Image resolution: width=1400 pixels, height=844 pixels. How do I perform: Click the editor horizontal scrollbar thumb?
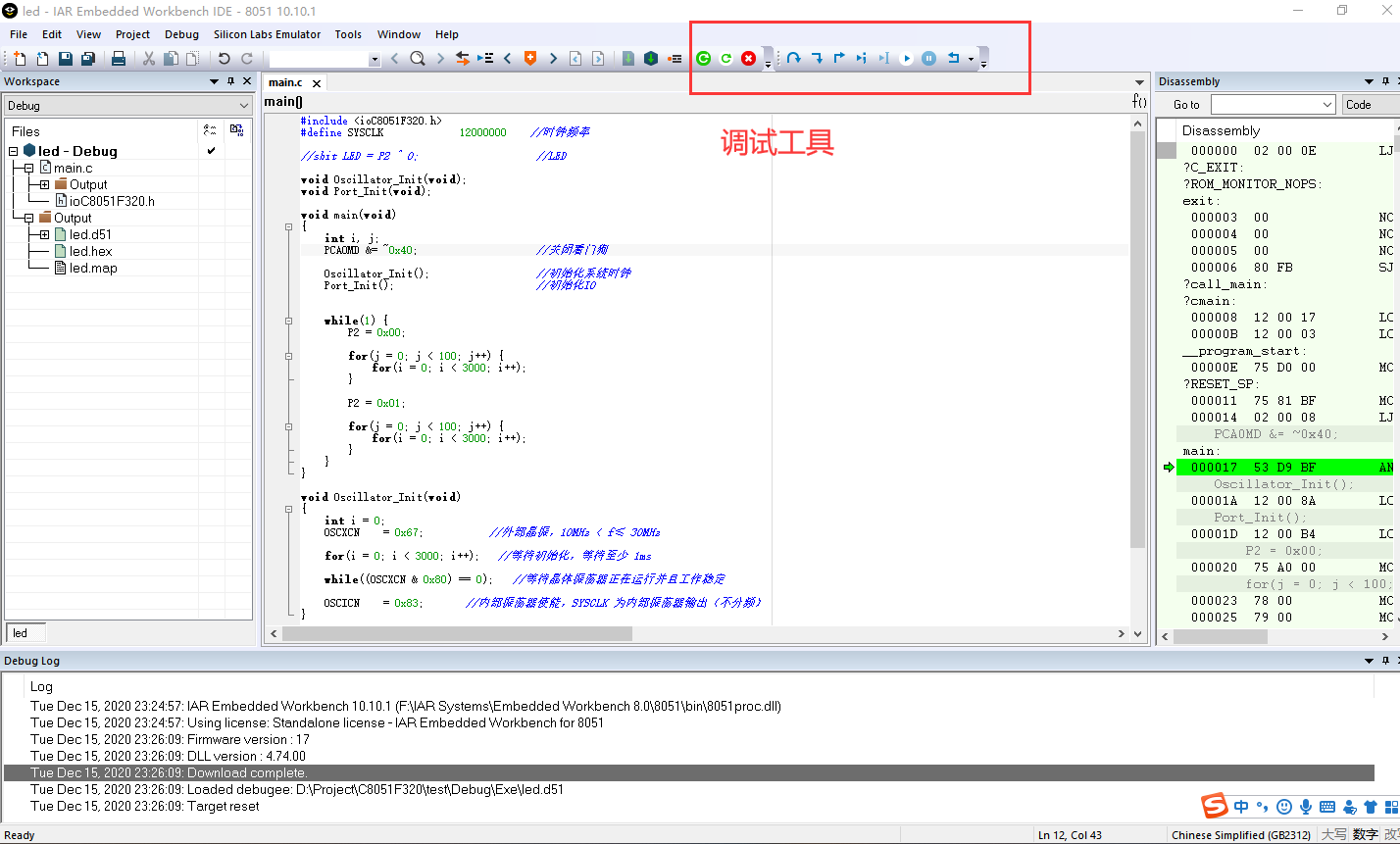click(457, 634)
